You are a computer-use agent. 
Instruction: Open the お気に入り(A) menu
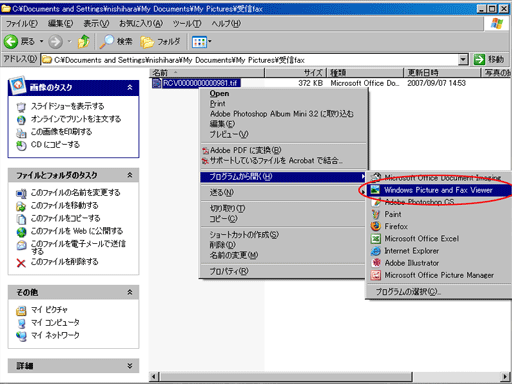[141, 24]
